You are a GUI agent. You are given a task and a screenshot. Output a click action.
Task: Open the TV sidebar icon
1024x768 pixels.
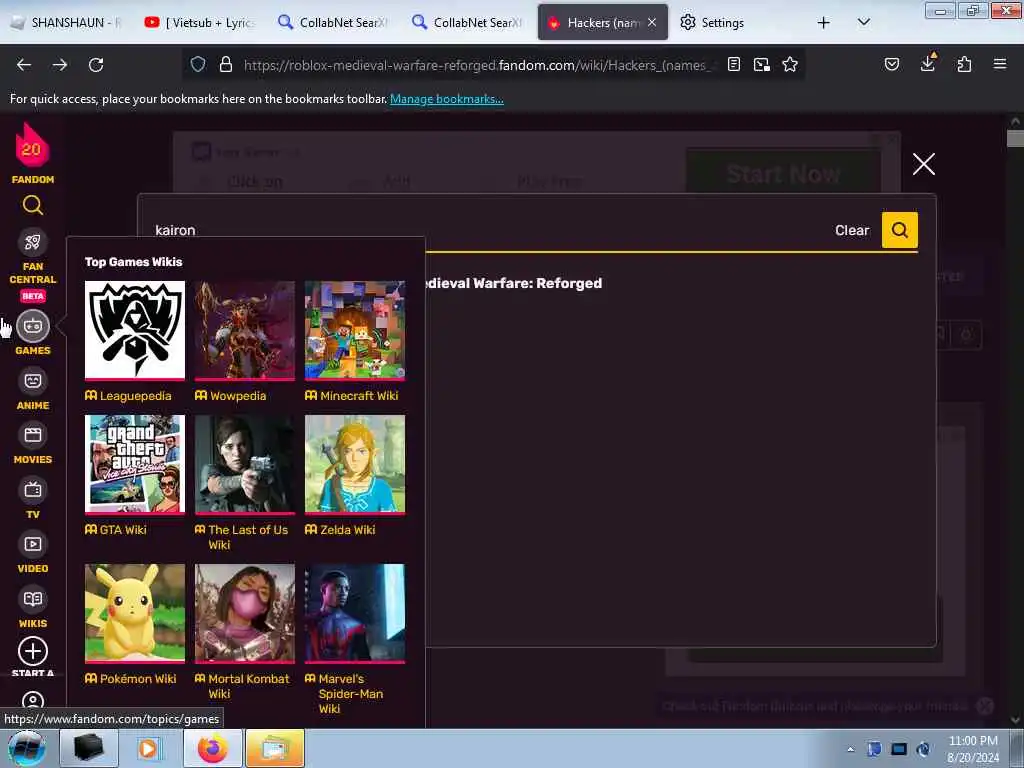click(x=33, y=490)
